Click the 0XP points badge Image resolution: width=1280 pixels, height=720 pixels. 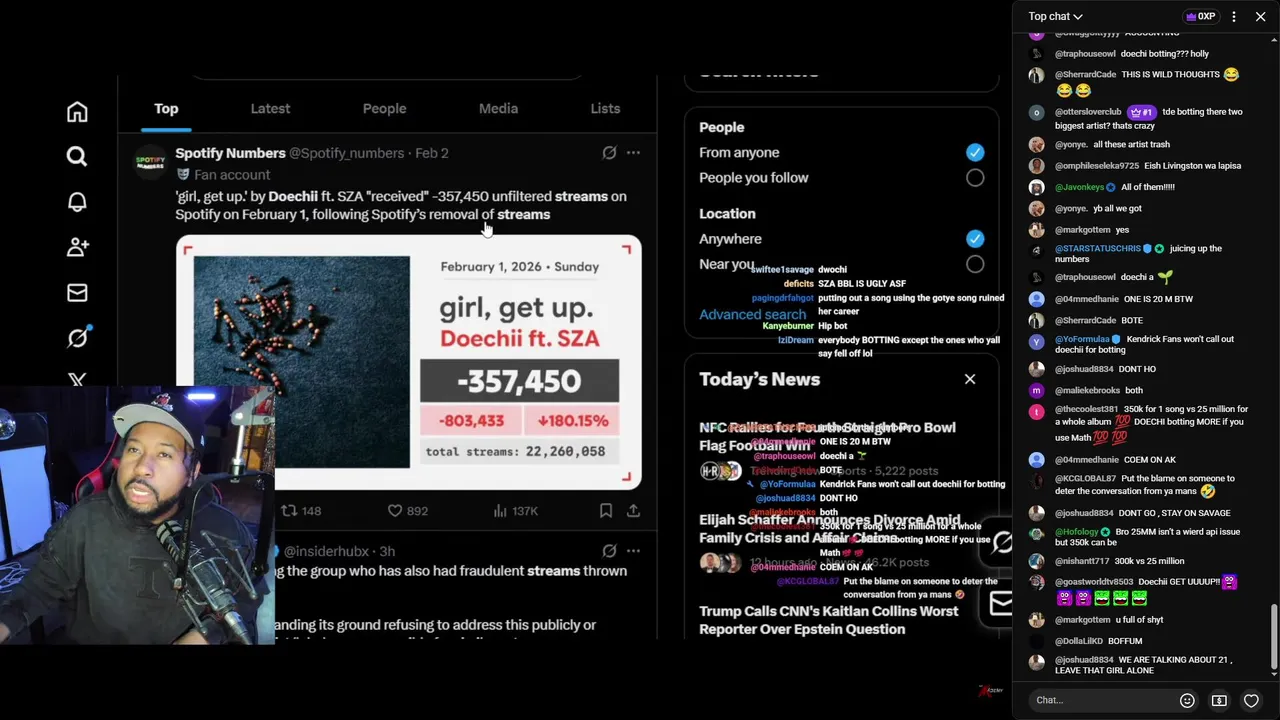(x=1200, y=16)
